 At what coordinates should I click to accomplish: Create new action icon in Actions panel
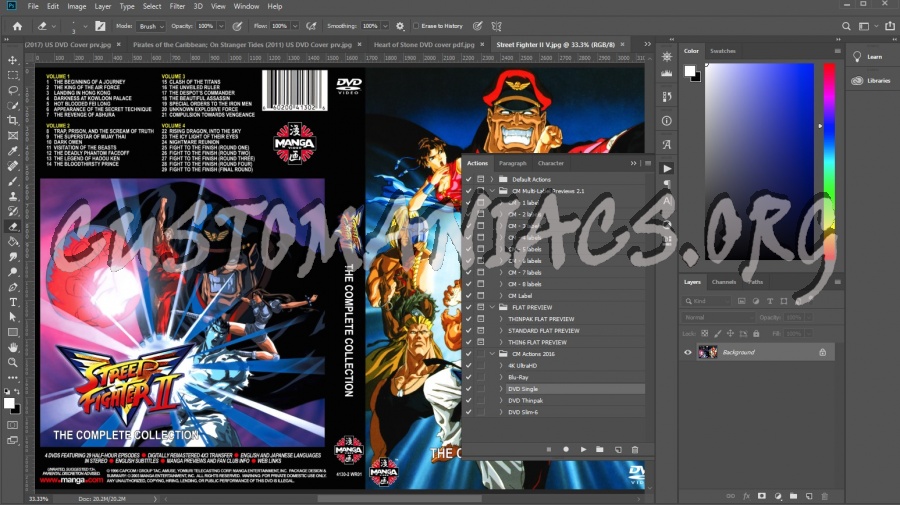(x=618, y=449)
